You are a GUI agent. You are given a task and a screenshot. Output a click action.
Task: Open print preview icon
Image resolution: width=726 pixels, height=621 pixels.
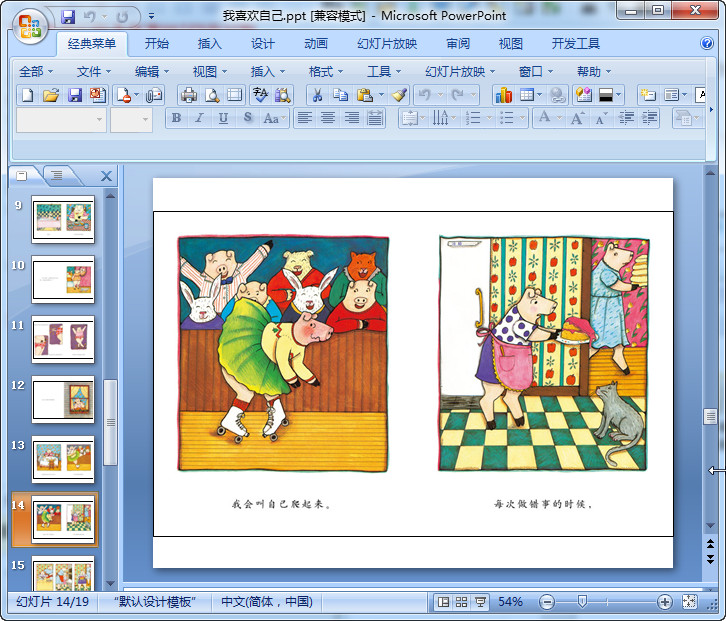click(x=212, y=95)
